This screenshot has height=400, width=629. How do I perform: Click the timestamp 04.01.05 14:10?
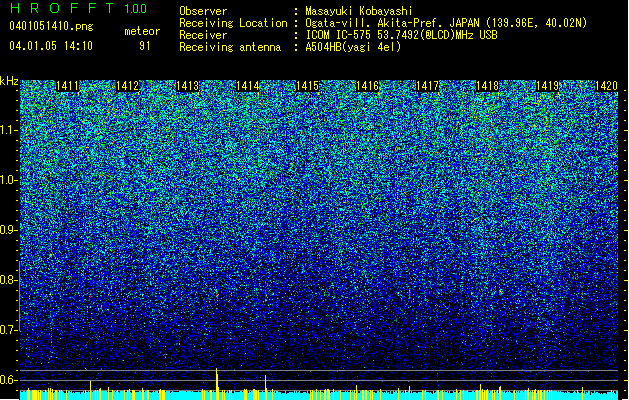[51, 46]
